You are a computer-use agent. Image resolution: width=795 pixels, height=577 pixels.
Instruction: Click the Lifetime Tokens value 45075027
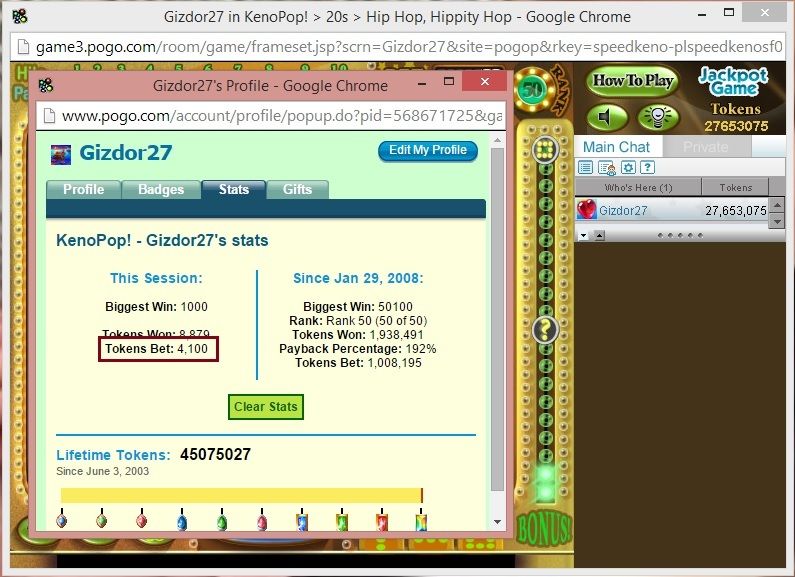point(215,454)
